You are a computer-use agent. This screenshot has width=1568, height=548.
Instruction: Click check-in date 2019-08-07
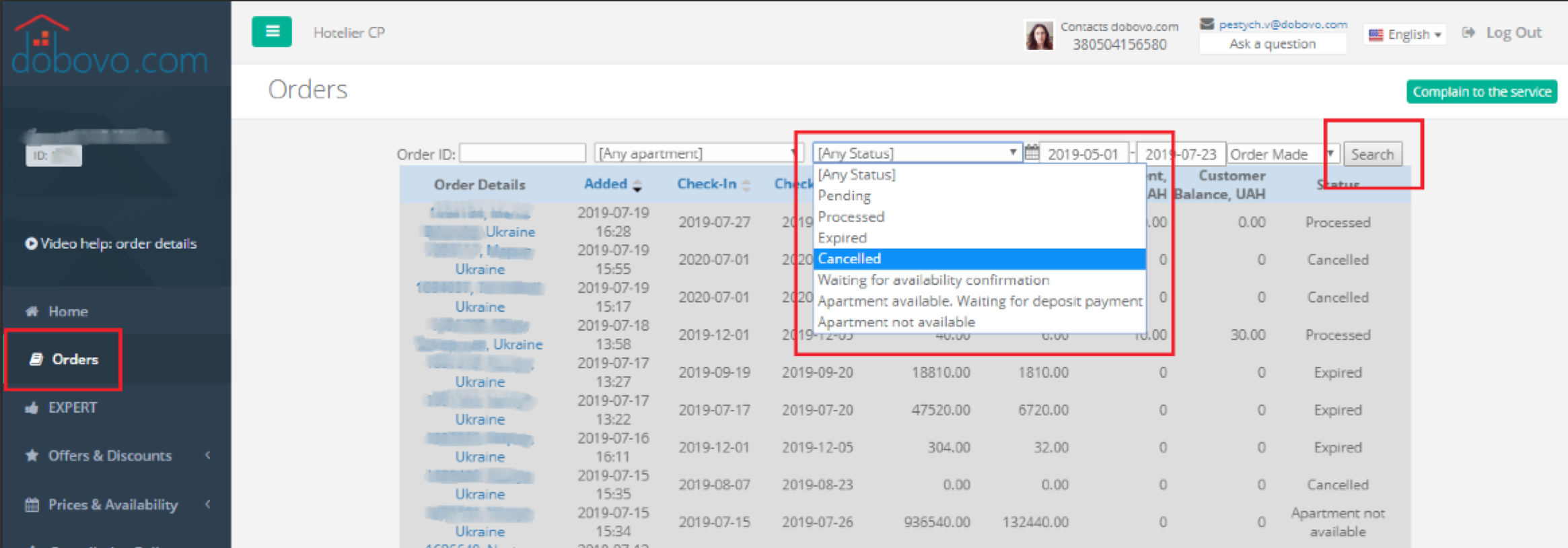714,485
